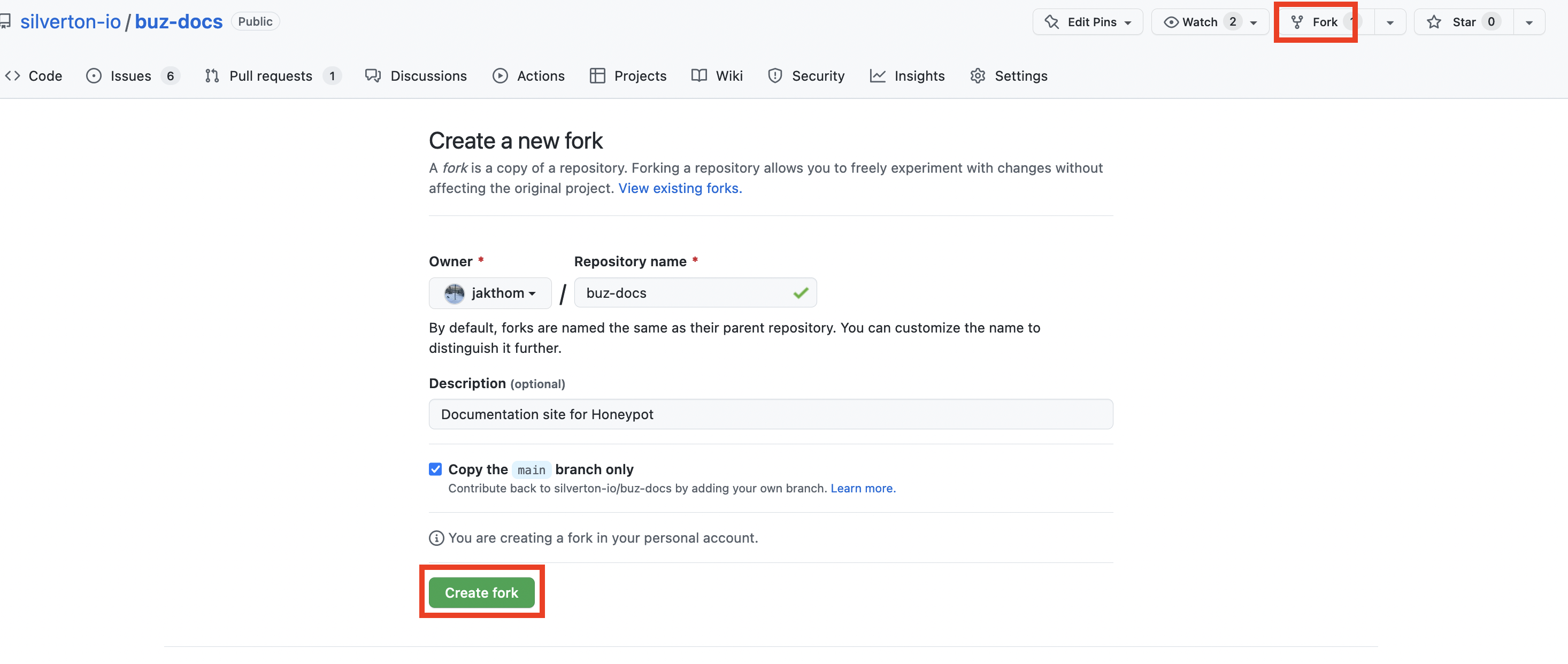Switch to the Code tab

tap(34, 76)
